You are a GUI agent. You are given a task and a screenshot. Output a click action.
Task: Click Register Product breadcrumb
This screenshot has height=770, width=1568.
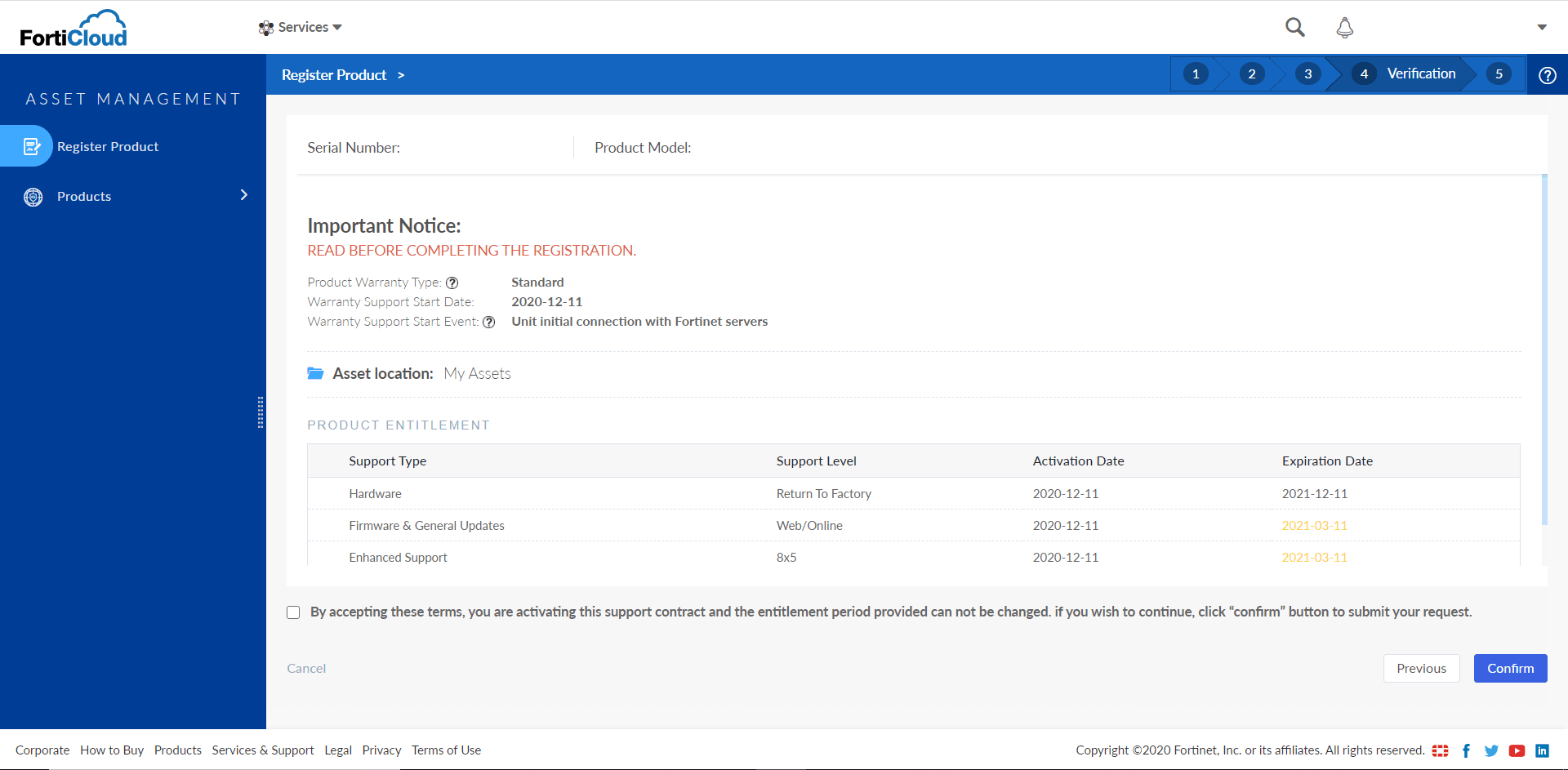point(334,75)
